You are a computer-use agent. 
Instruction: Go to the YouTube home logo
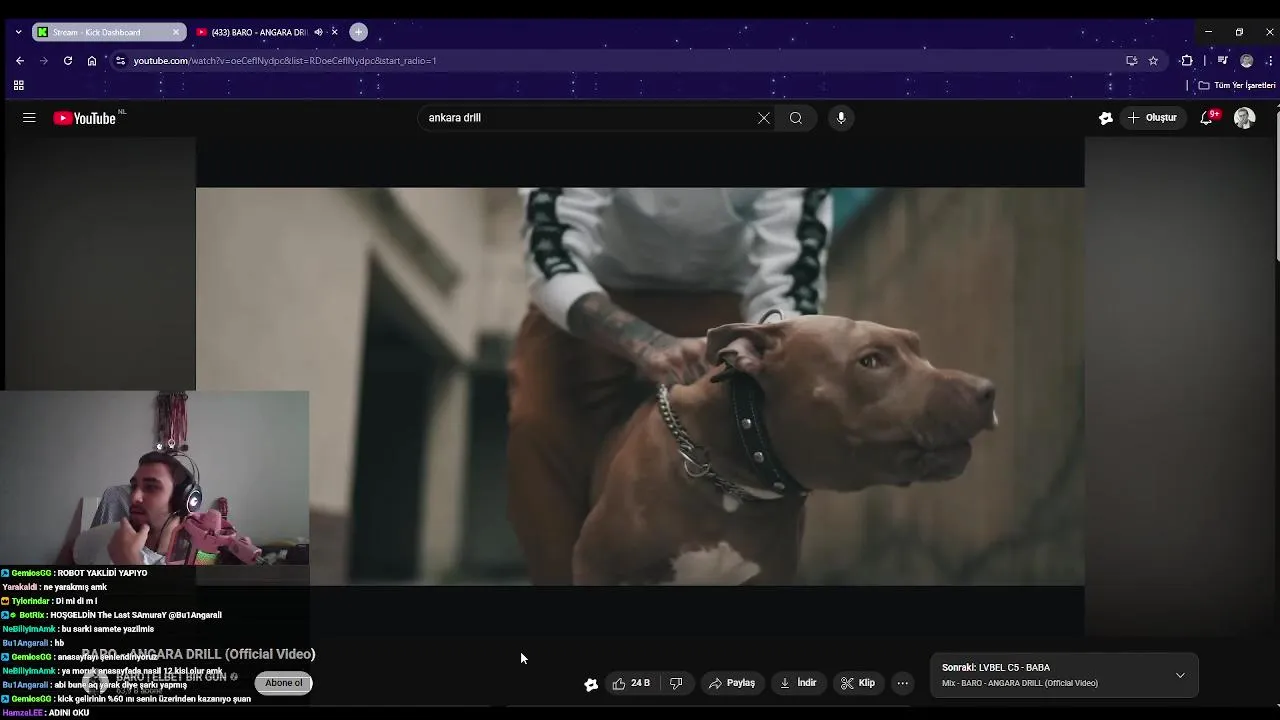(85, 118)
